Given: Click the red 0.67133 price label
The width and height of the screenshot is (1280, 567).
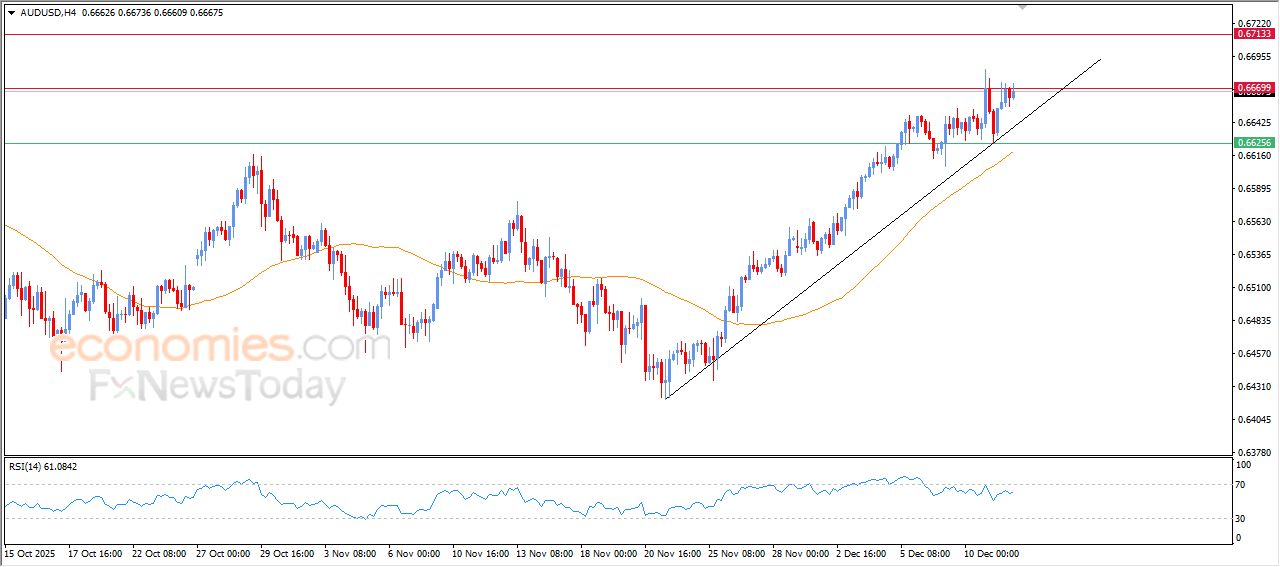Looking at the screenshot, I should 1254,34.
